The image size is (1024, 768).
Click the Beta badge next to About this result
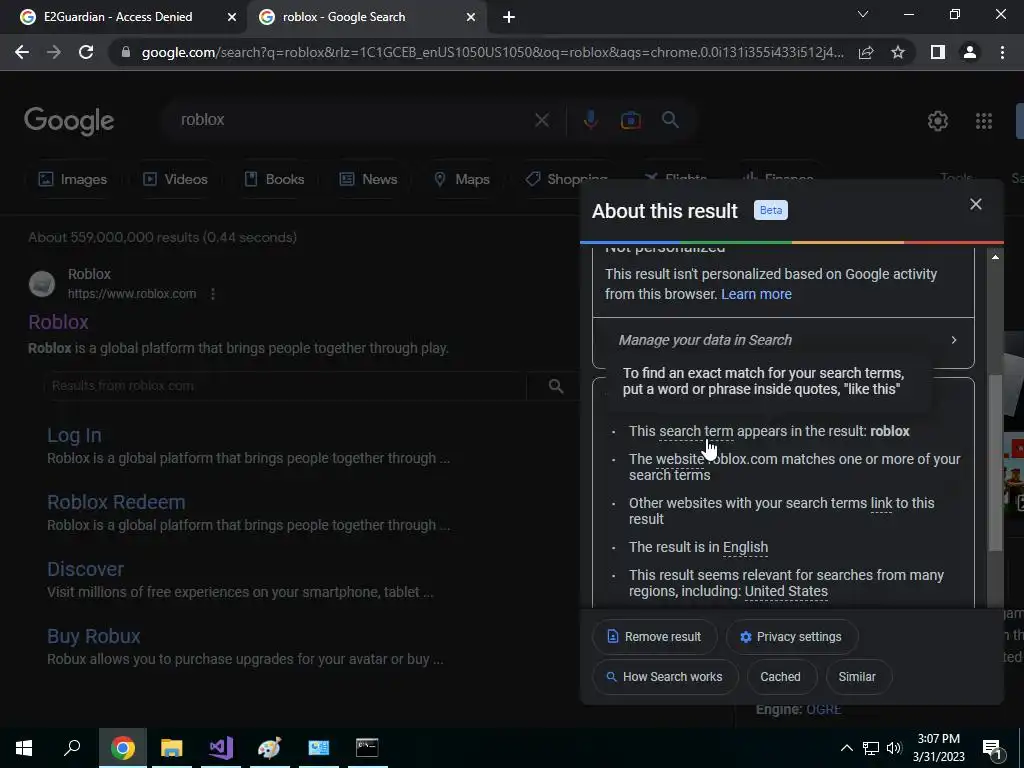[771, 210]
